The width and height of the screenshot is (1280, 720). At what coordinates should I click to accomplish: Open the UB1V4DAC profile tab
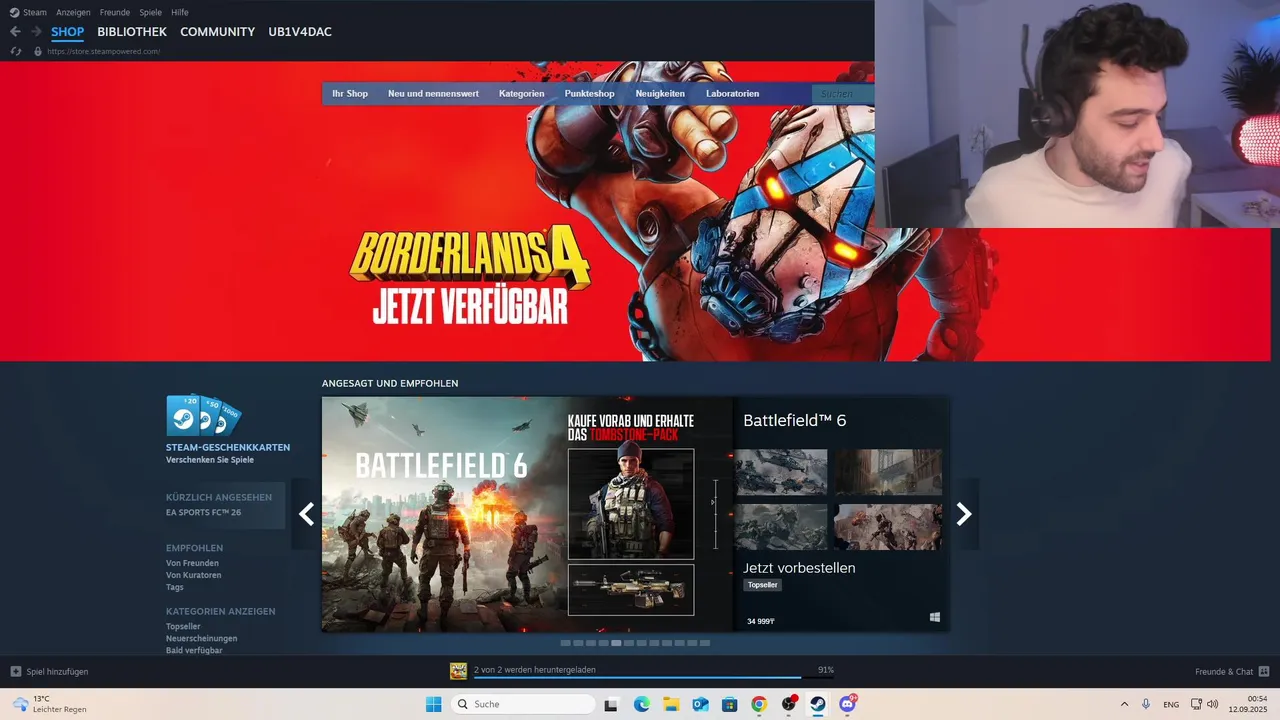(300, 32)
